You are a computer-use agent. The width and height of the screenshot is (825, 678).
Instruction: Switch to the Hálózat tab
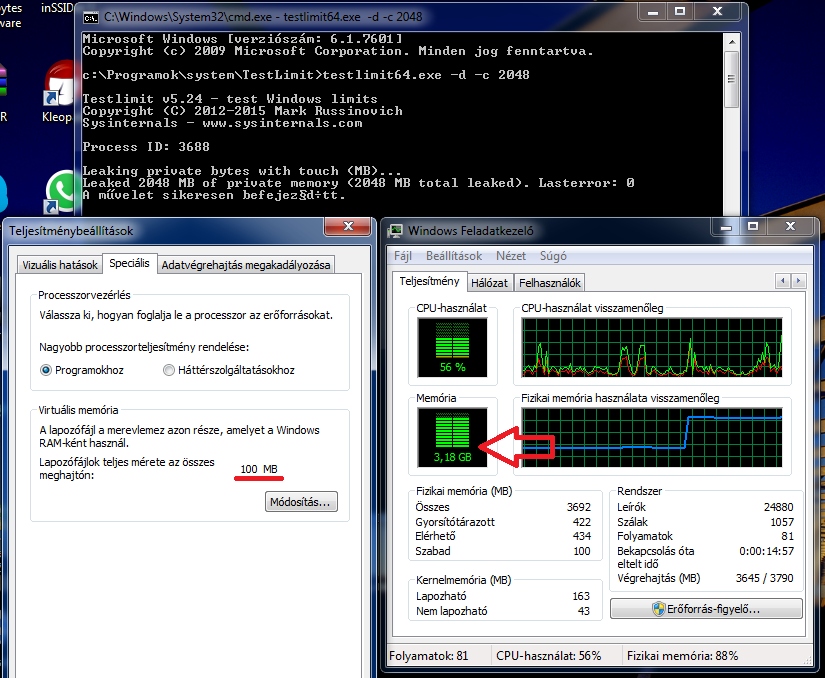coord(489,283)
